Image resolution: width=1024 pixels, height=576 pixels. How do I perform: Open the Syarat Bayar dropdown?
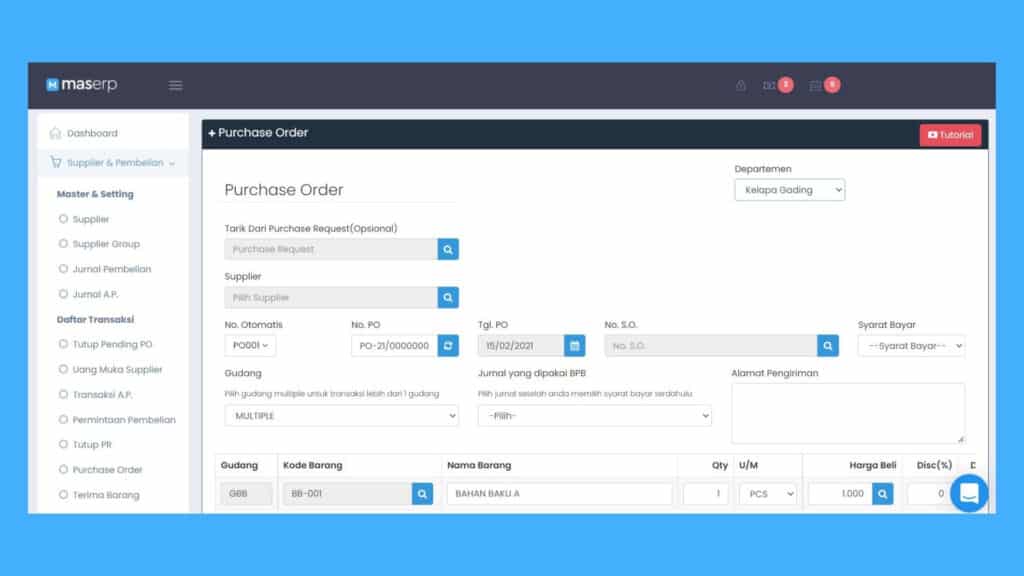click(911, 345)
